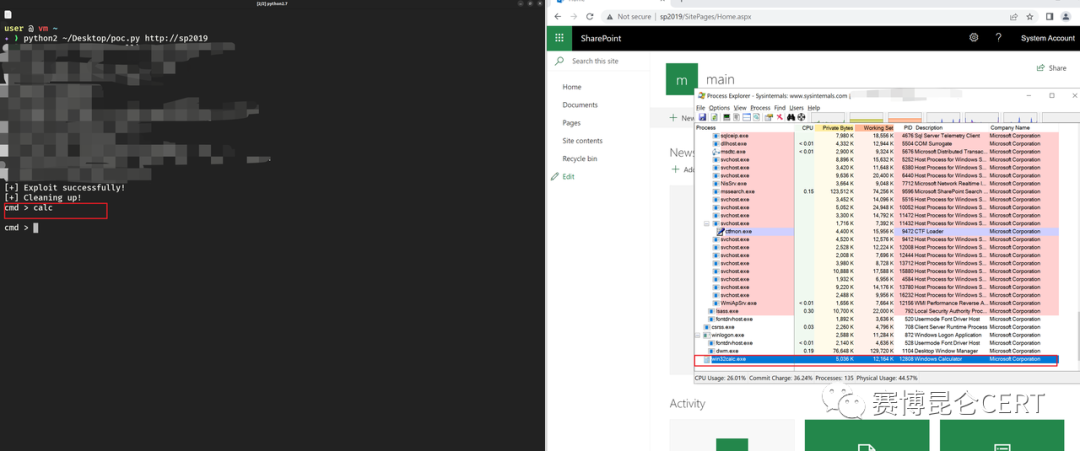The height and width of the screenshot is (451, 1080).
Task: Click the browser share page icon
Action: (x=1012, y=17)
